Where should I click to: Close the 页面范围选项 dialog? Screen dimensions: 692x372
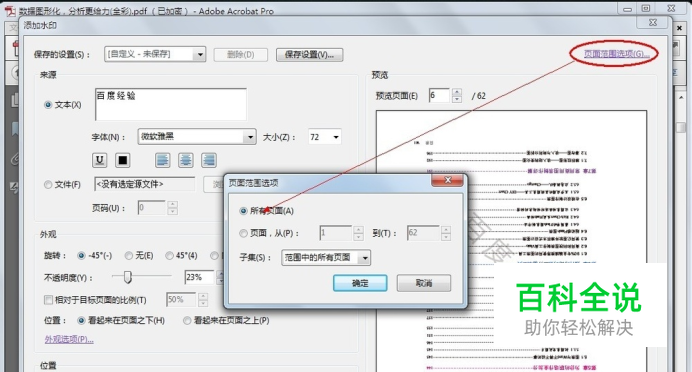(448, 180)
